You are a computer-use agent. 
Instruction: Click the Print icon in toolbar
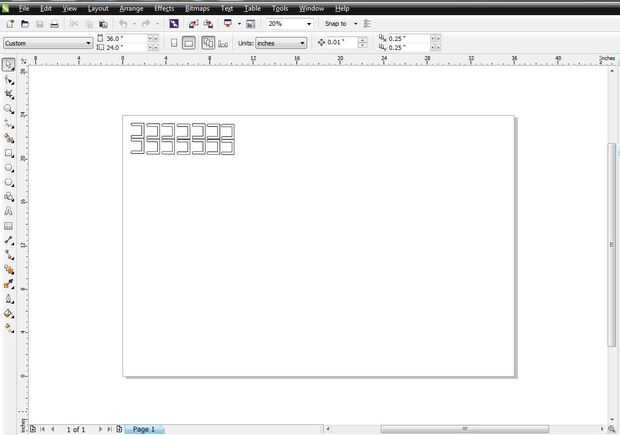(x=55, y=24)
